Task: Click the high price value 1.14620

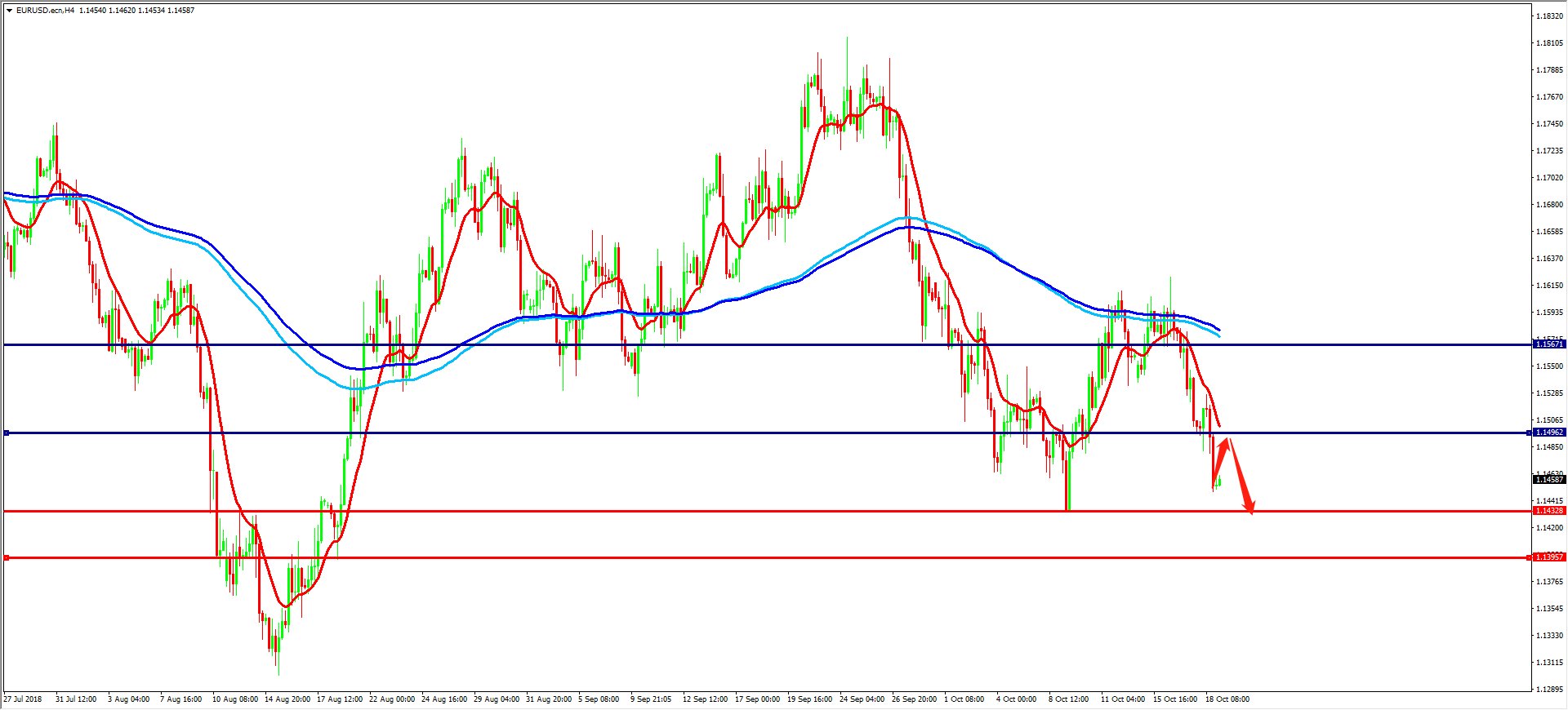Action: click(122, 11)
